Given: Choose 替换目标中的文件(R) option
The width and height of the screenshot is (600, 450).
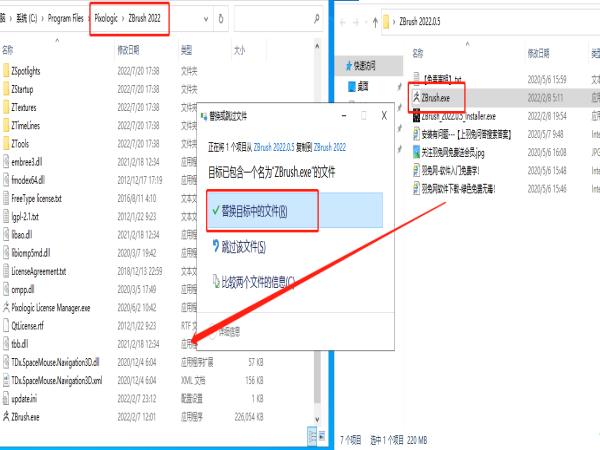Looking at the screenshot, I should pyautogui.click(x=295, y=211).
